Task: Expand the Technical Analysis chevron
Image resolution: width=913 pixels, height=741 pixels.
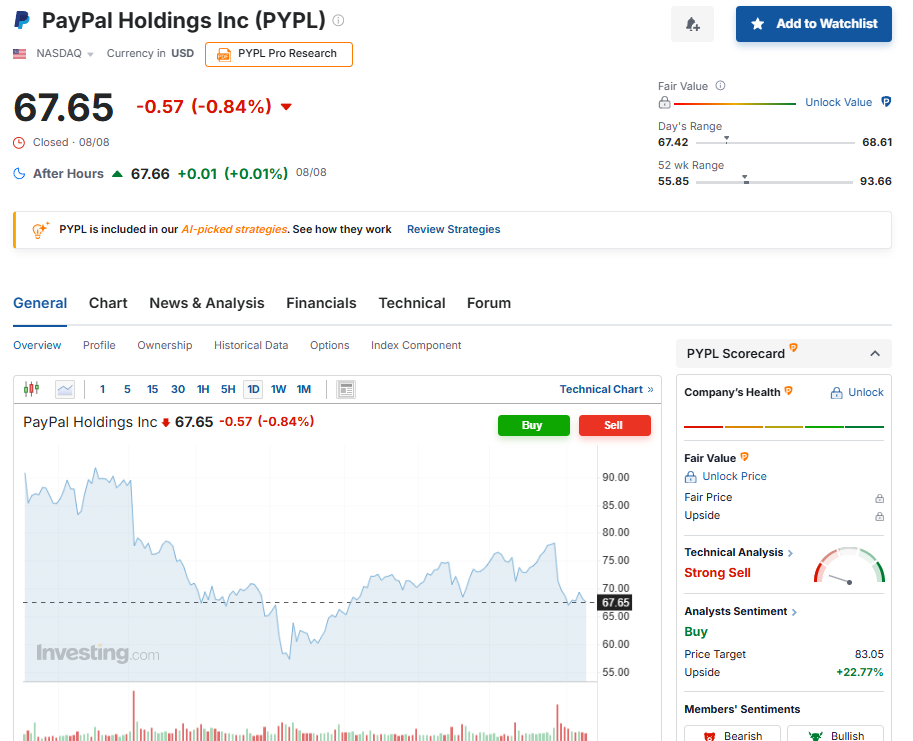Action: point(790,553)
